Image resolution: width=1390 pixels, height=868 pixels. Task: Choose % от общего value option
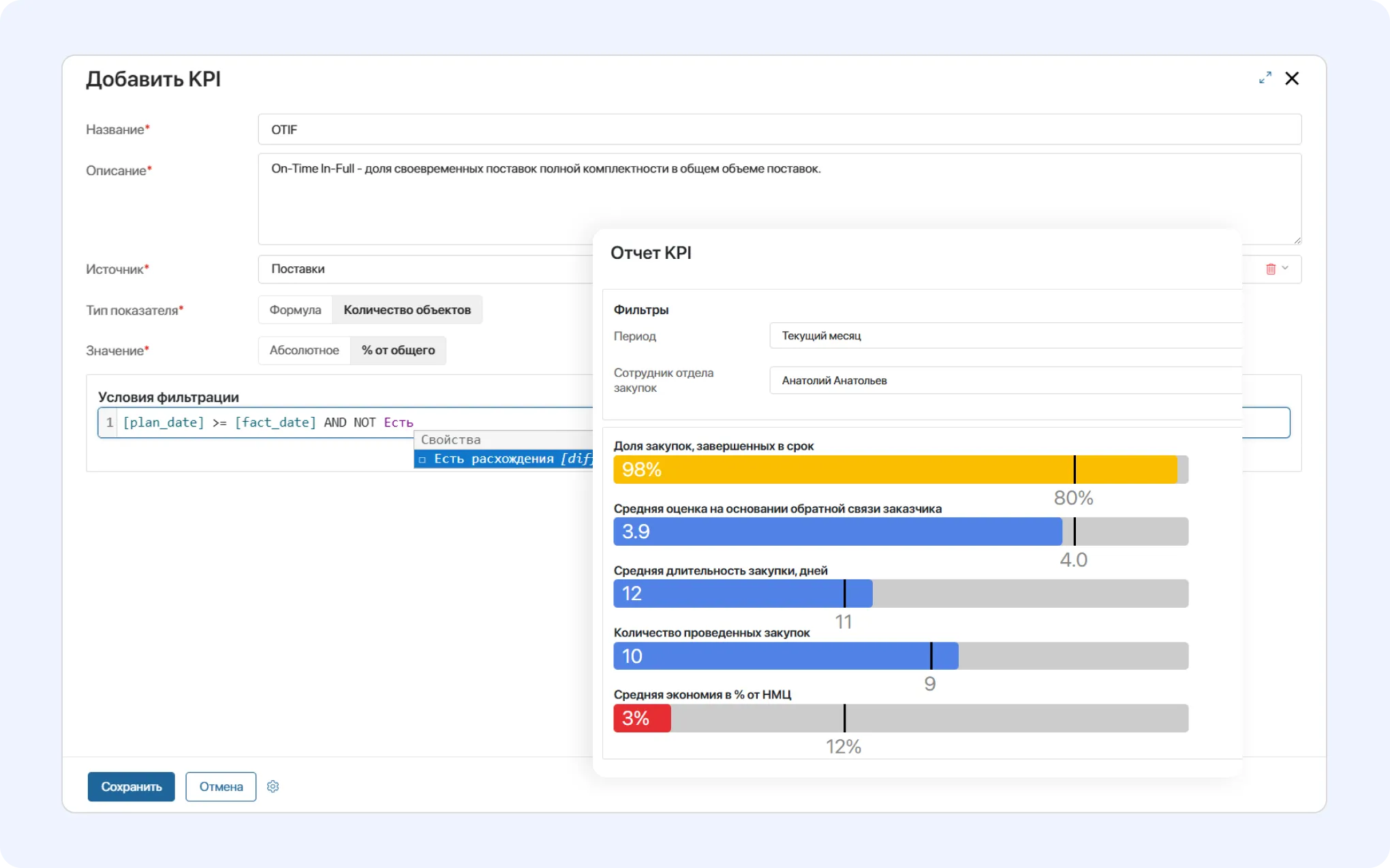pyautogui.click(x=398, y=350)
